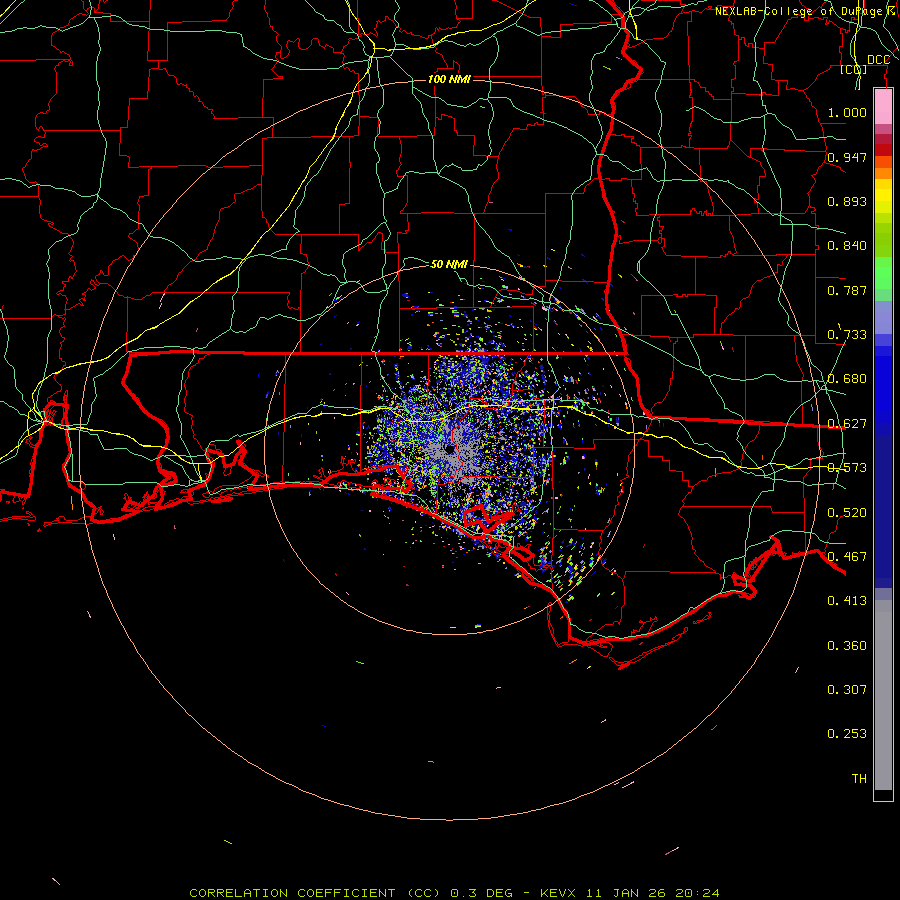Screen dimensions: 900x900
Task: Click the TH threshold label
Action: point(859,779)
